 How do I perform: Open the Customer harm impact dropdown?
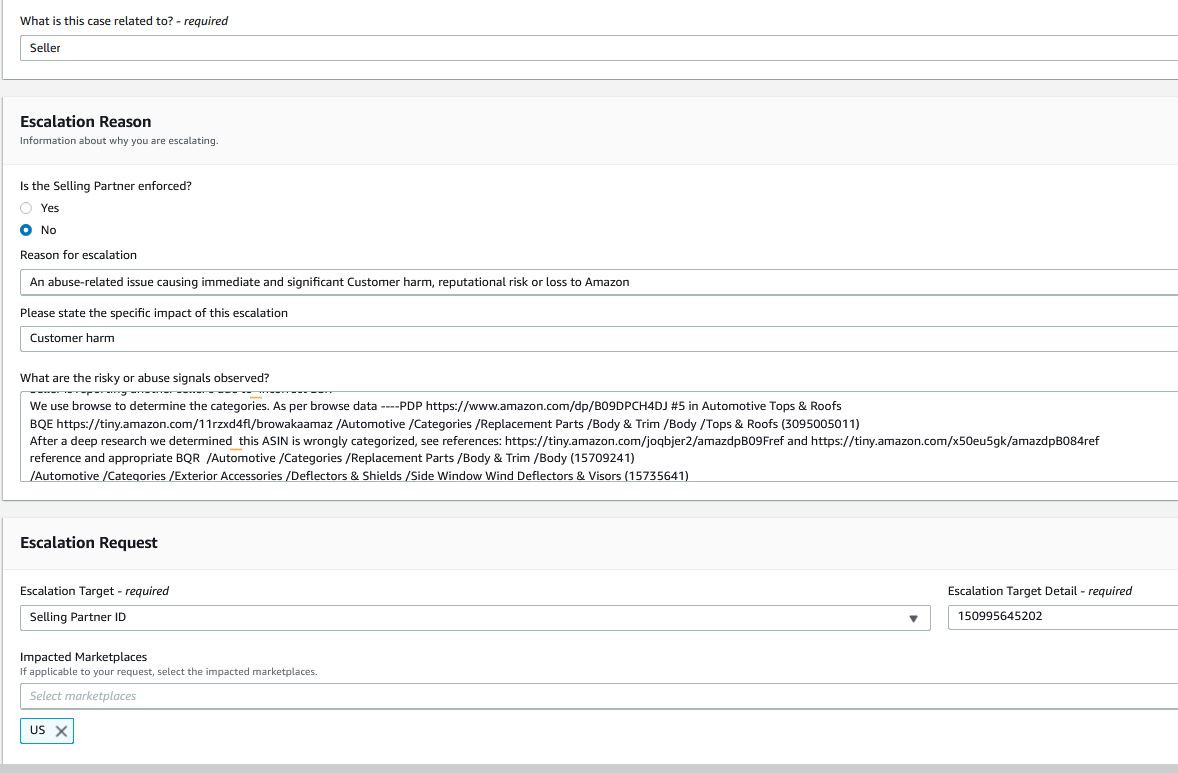(x=598, y=338)
